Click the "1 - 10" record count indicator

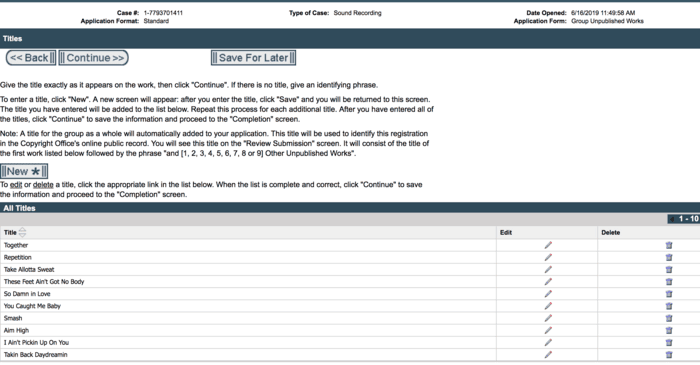[688, 219]
